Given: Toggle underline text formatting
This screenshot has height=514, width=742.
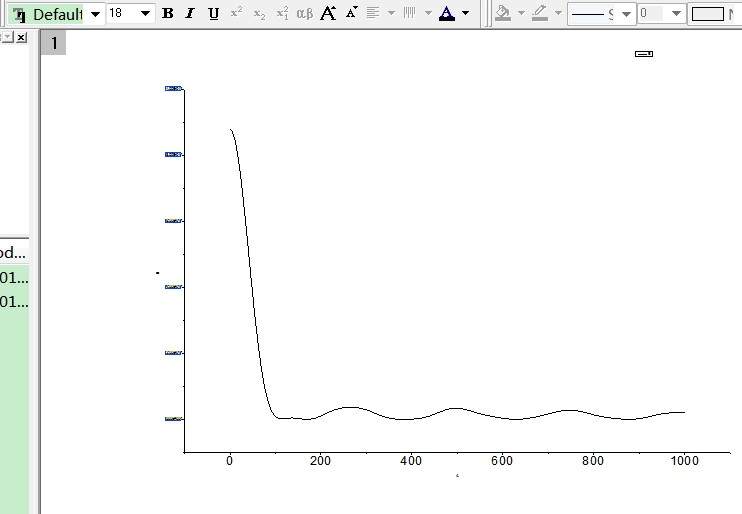Looking at the screenshot, I should coord(213,13).
